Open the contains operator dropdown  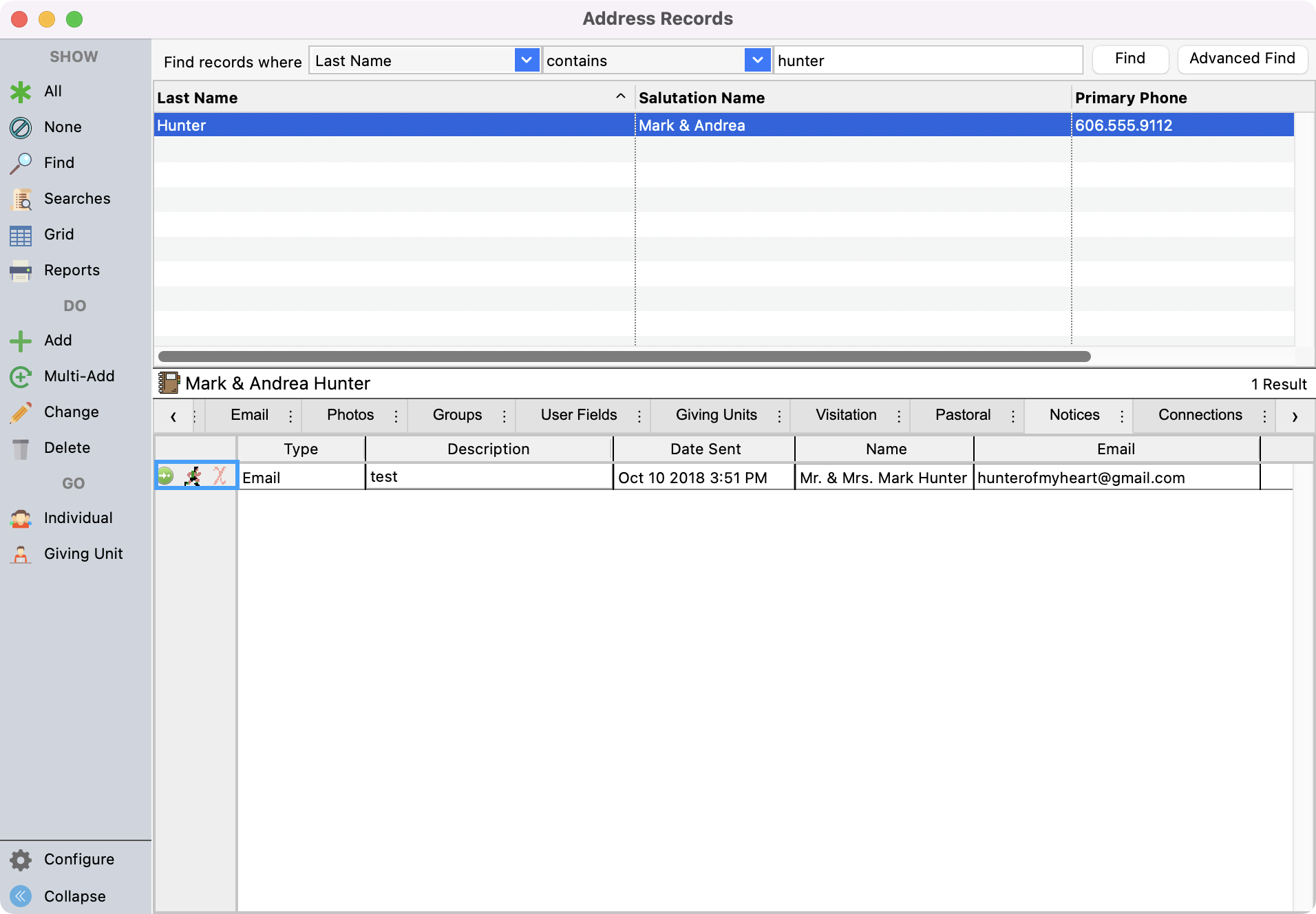tap(757, 60)
